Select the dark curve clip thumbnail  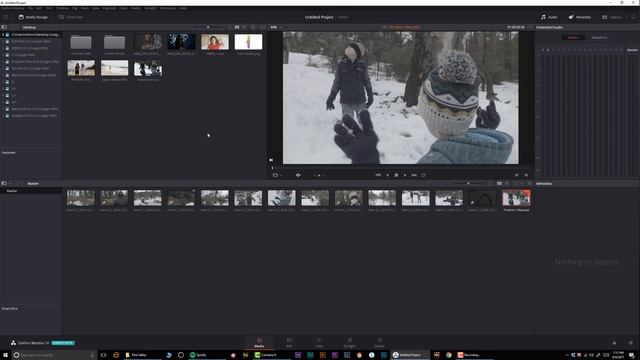coord(482,198)
